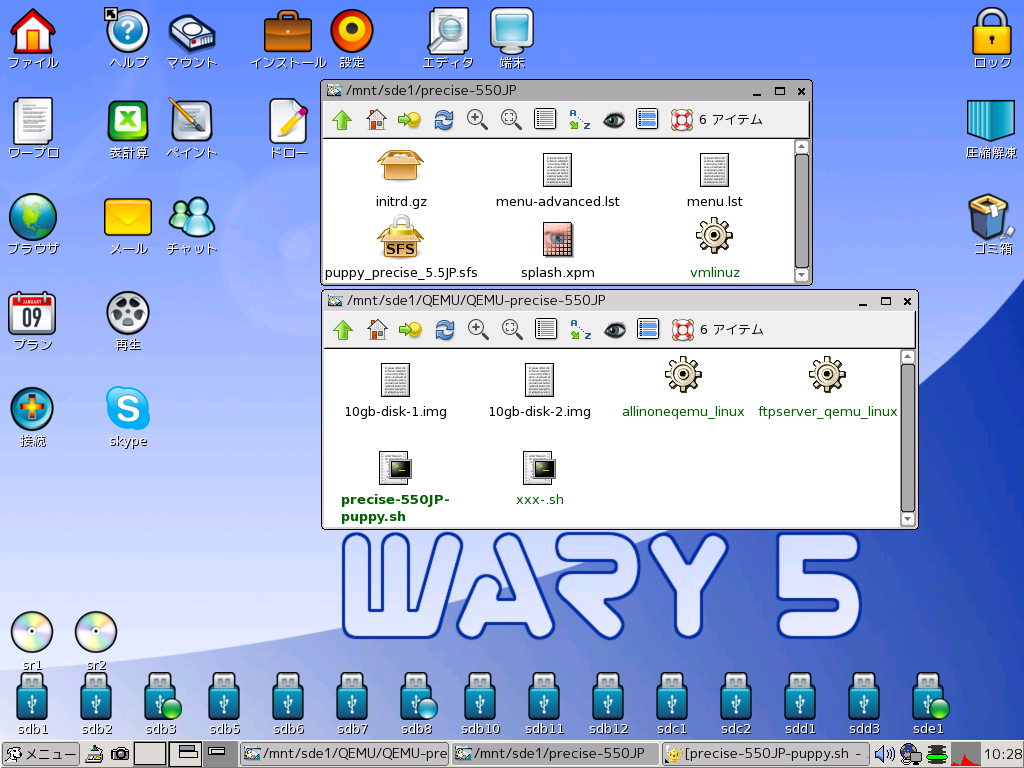The height and width of the screenshot is (768, 1024).
Task: Go up a directory in QEMU-precise-550JP window
Action: 344,330
